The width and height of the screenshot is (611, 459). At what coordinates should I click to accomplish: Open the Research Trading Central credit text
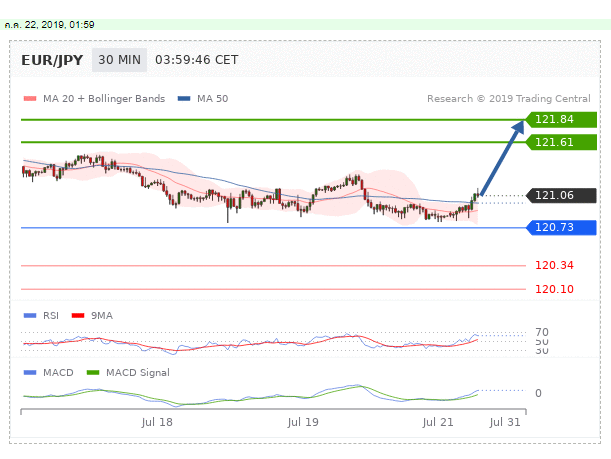coord(510,99)
